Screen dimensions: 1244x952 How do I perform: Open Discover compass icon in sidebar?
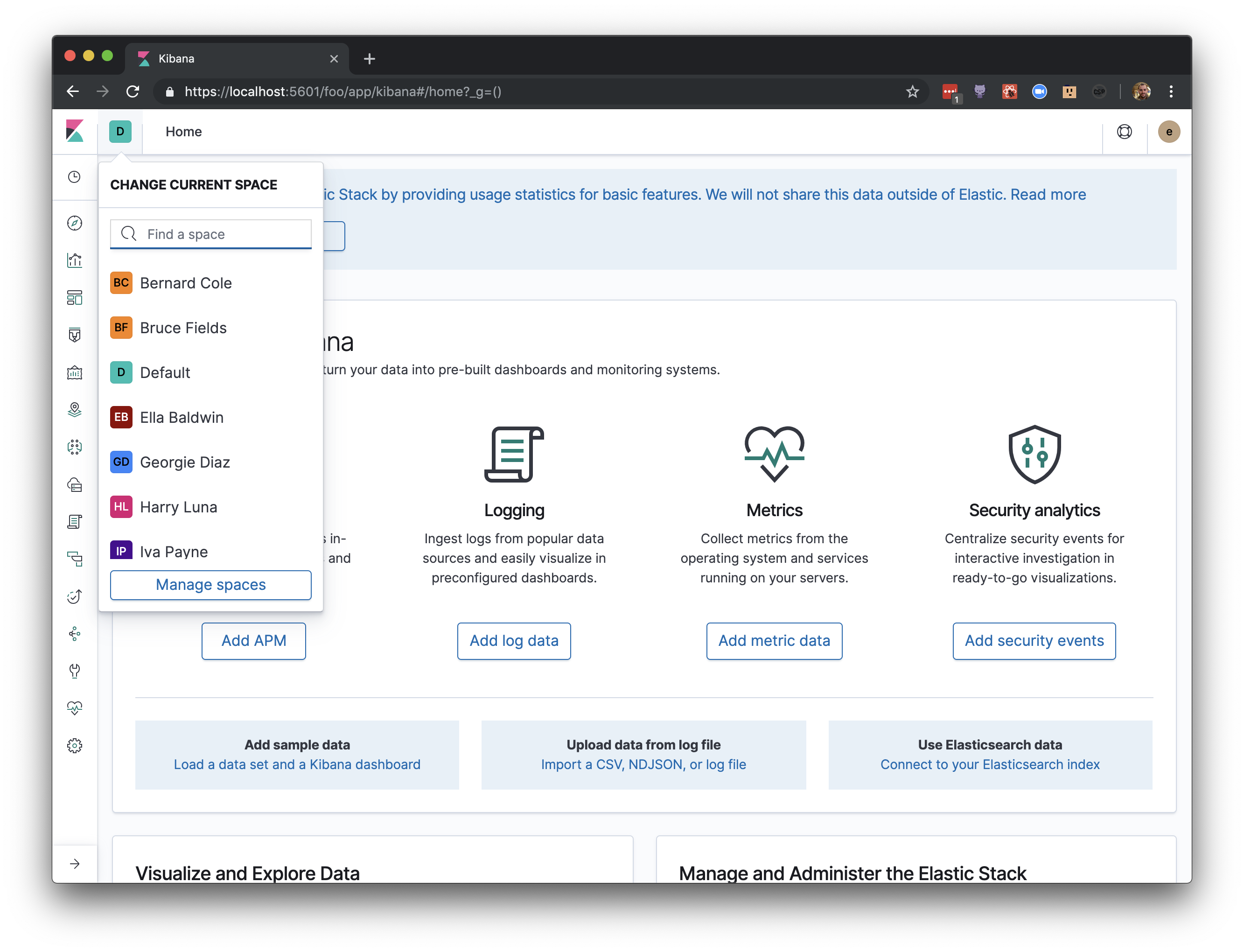[x=74, y=223]
